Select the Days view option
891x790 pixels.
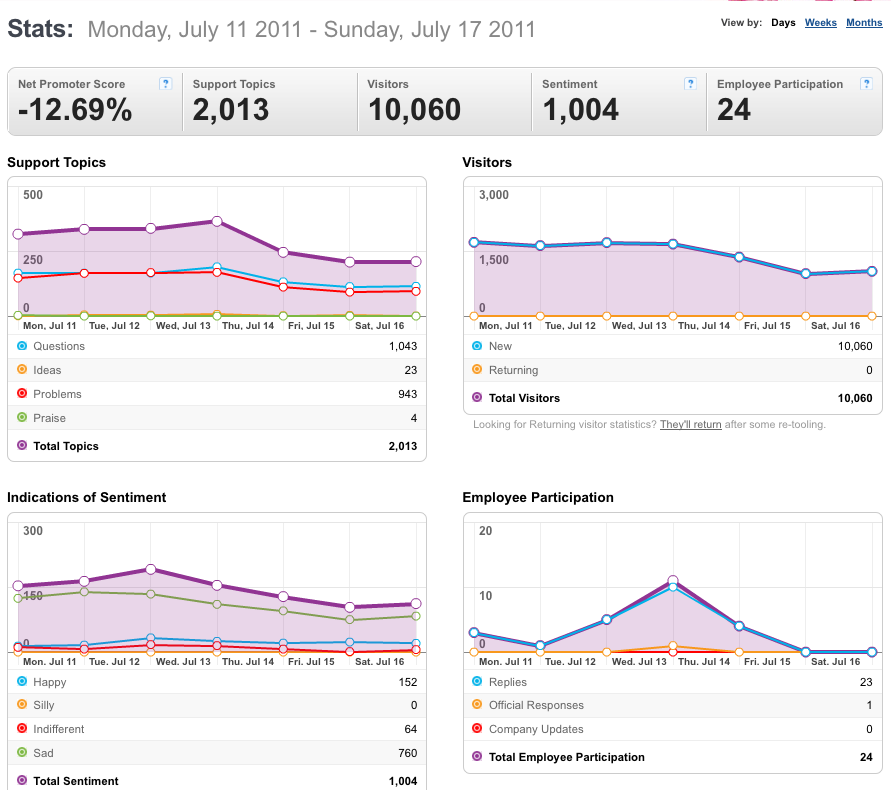tap(783, 23)
